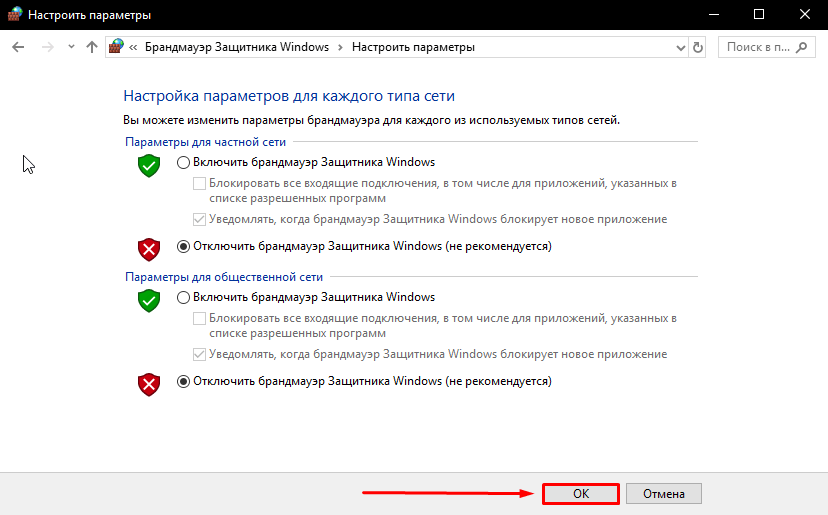Click green shield icon in public network section
This screenshot has width=828, height=515.
tap(149, 301)
